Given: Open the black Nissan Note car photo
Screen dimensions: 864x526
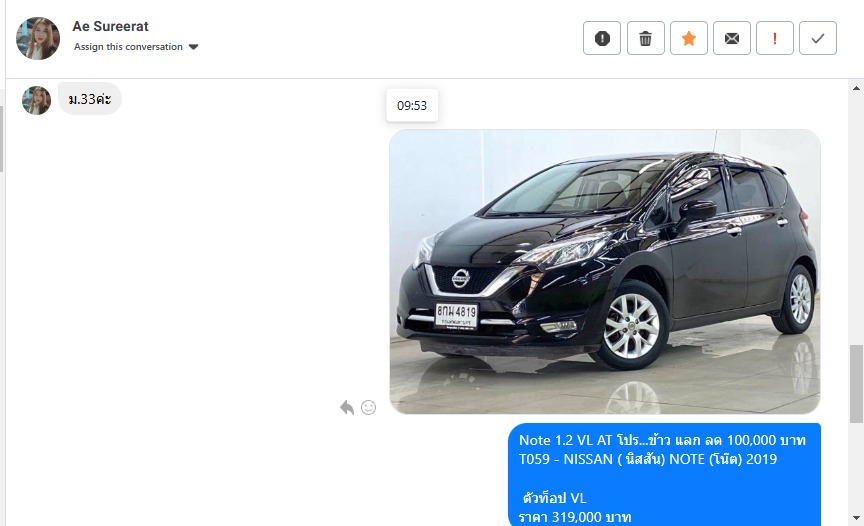Looking at the screenshot, I should (605, 272).
